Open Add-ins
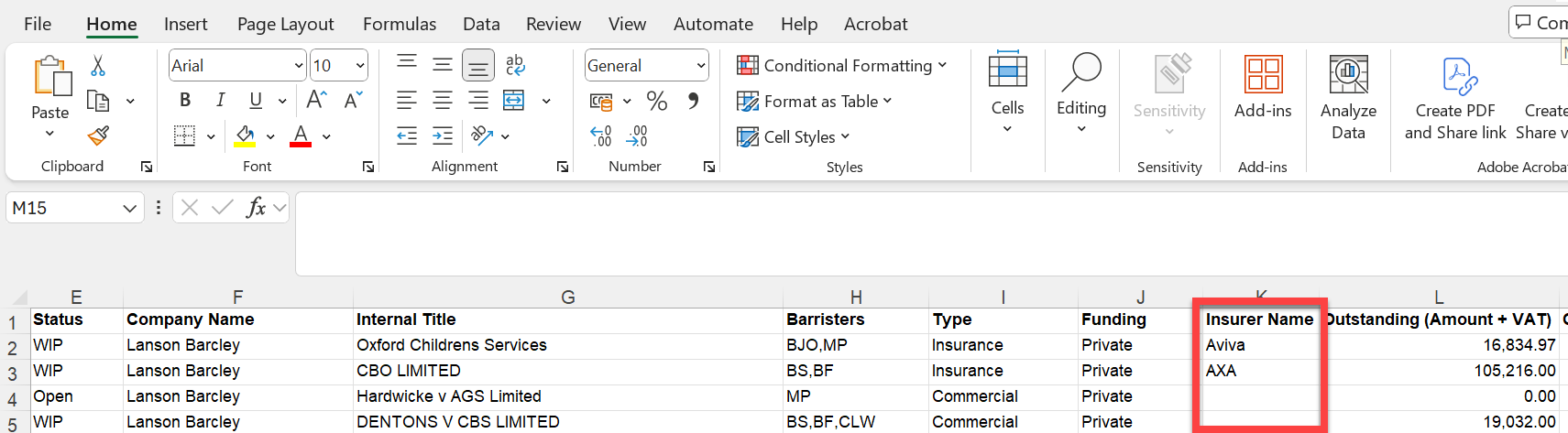 [1263, 87]
